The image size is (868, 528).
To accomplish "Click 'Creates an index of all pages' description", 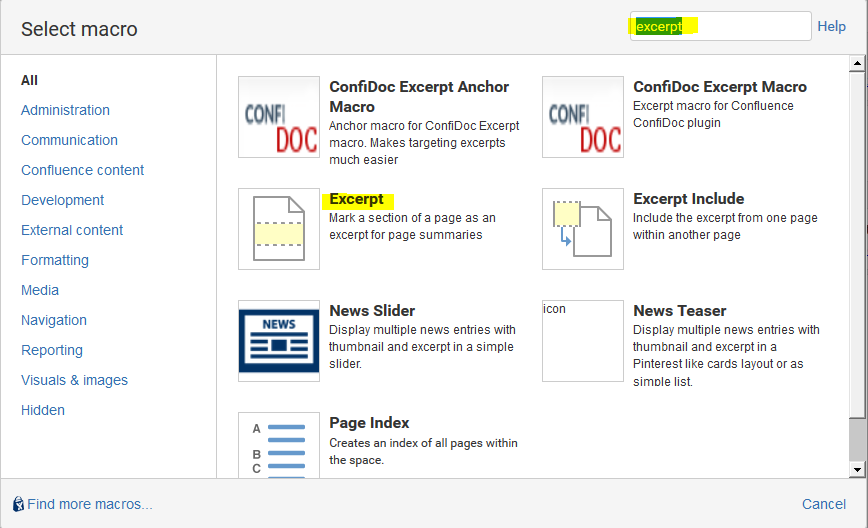I will point(423,452).
